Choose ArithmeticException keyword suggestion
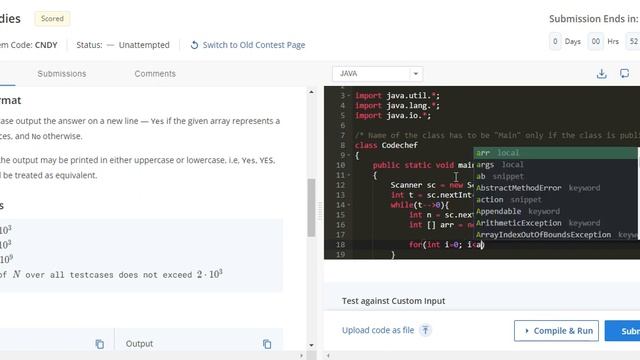 (x=556, y=223)
